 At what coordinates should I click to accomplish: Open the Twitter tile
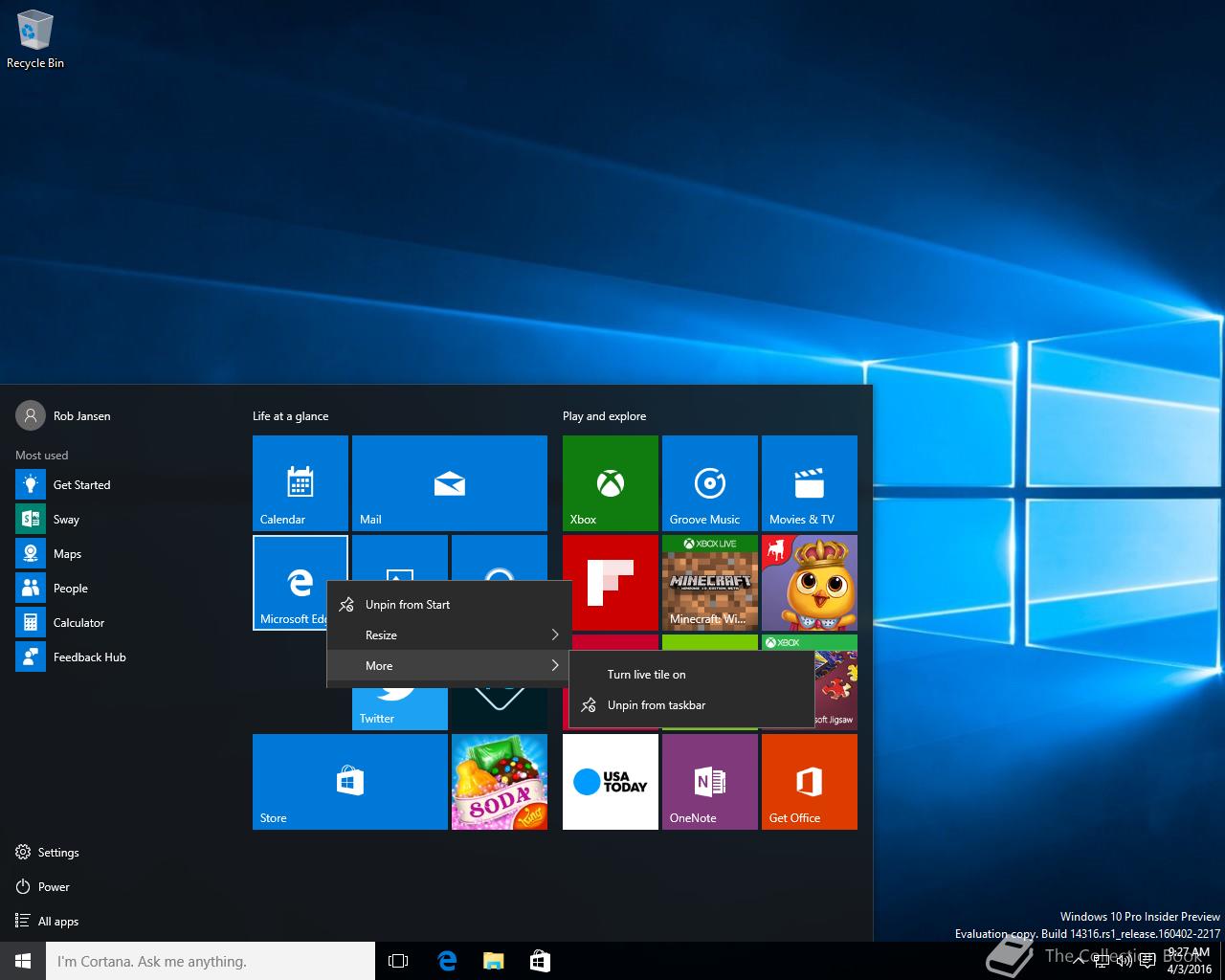tap(400, 710)
